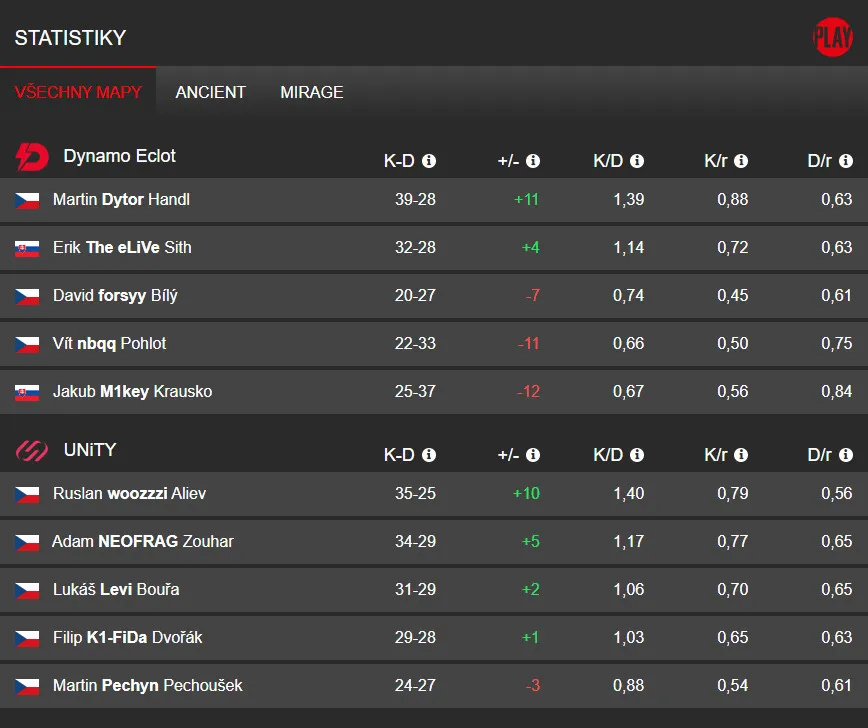Click info icon next to Dynamo Eclot K-D
The width and height of the screenshot is (868, 728).
coord(429,161)
